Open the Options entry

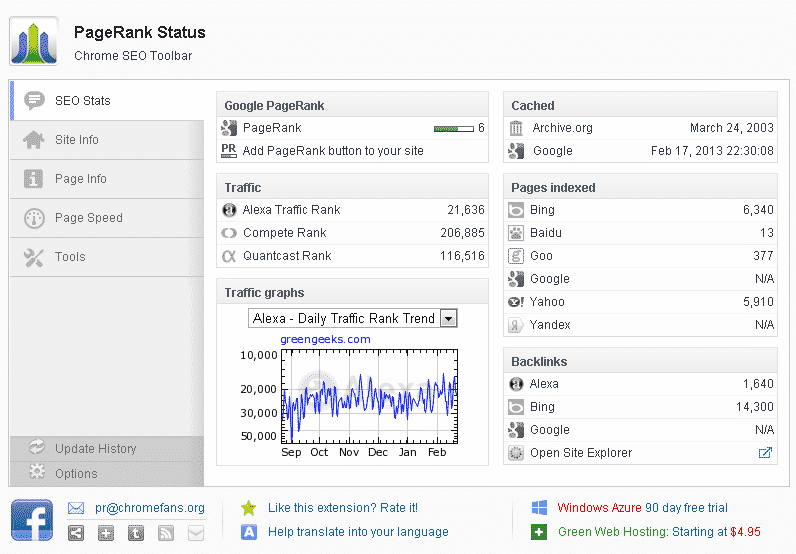click(107, 473)
